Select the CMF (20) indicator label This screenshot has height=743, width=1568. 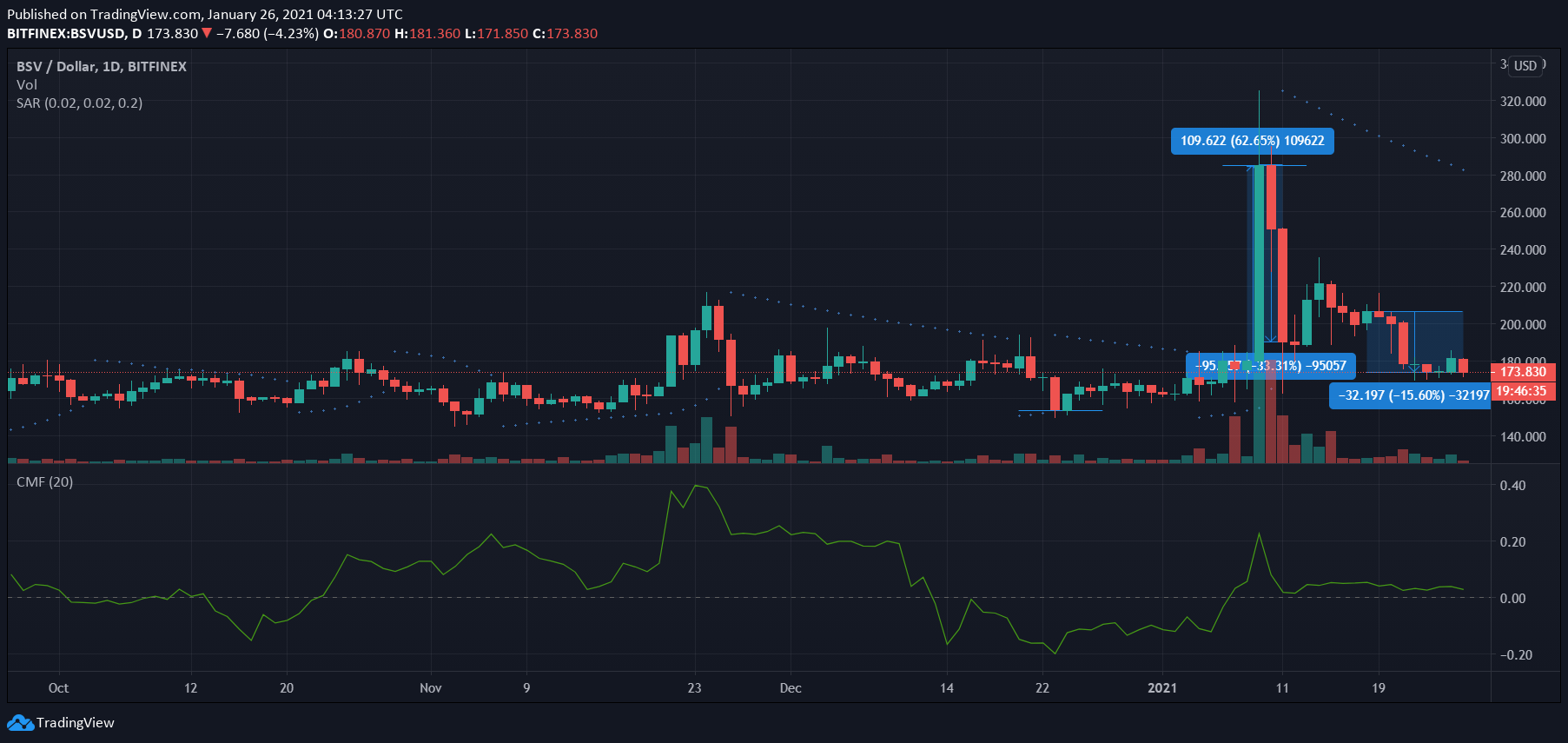(45, 481)
